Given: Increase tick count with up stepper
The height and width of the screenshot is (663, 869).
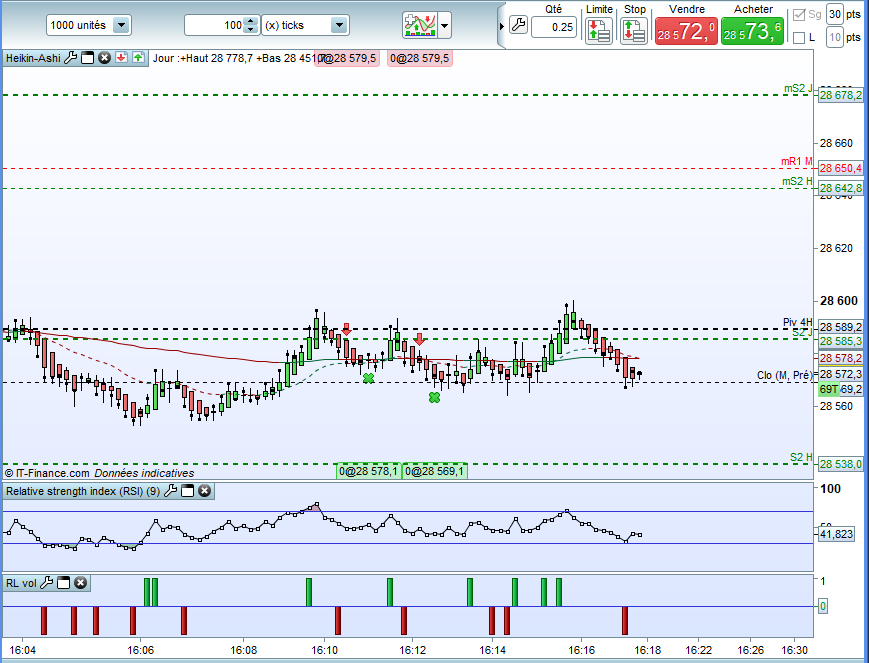Looking at the screenshot, I should [251, 21].
